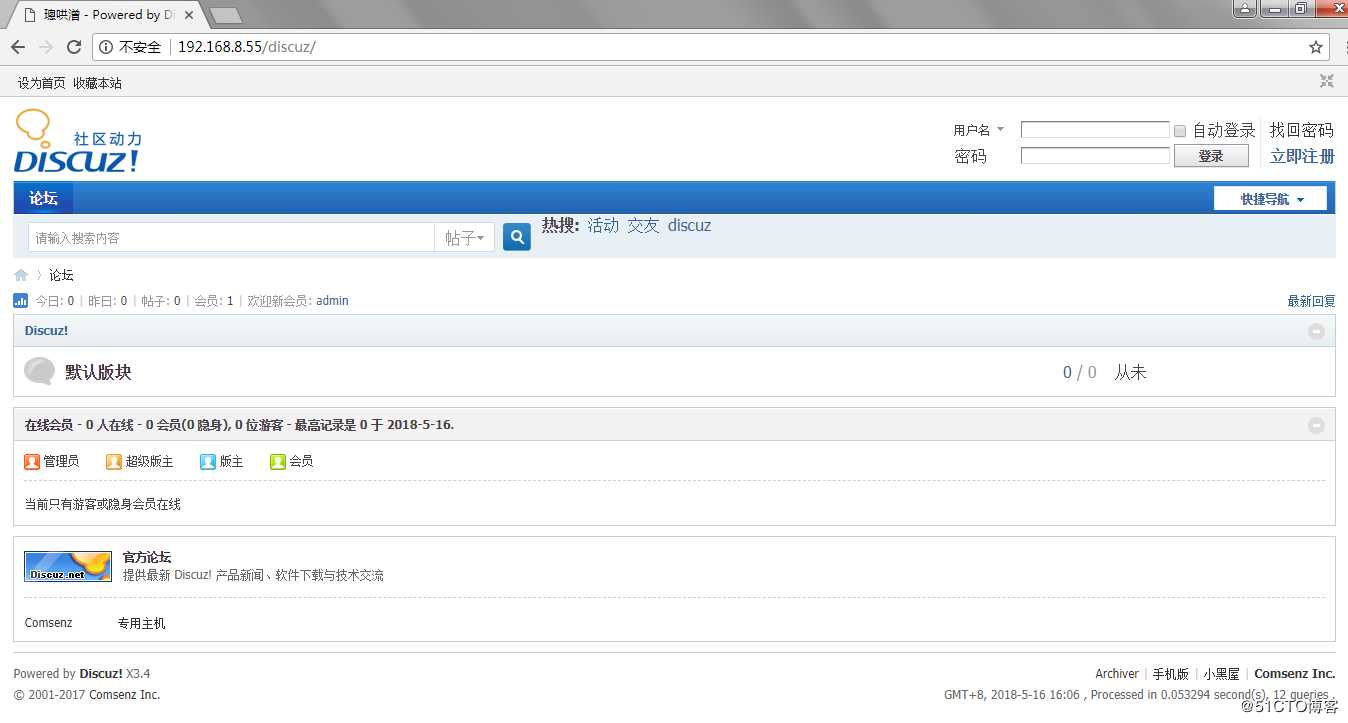Expand the 快捷导航 menu

click(1270, 199)
